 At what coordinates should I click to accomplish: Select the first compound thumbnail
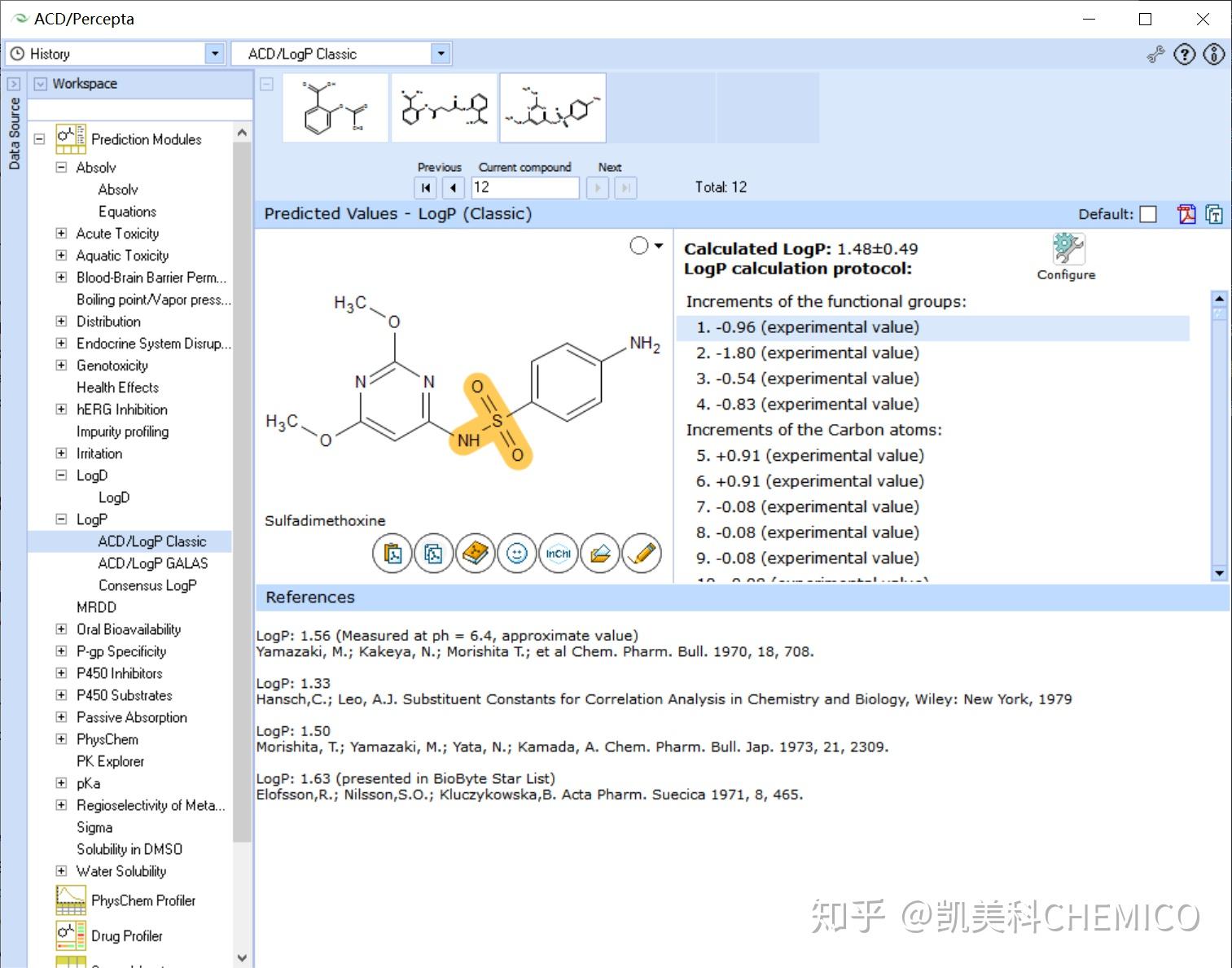[335, 107]
